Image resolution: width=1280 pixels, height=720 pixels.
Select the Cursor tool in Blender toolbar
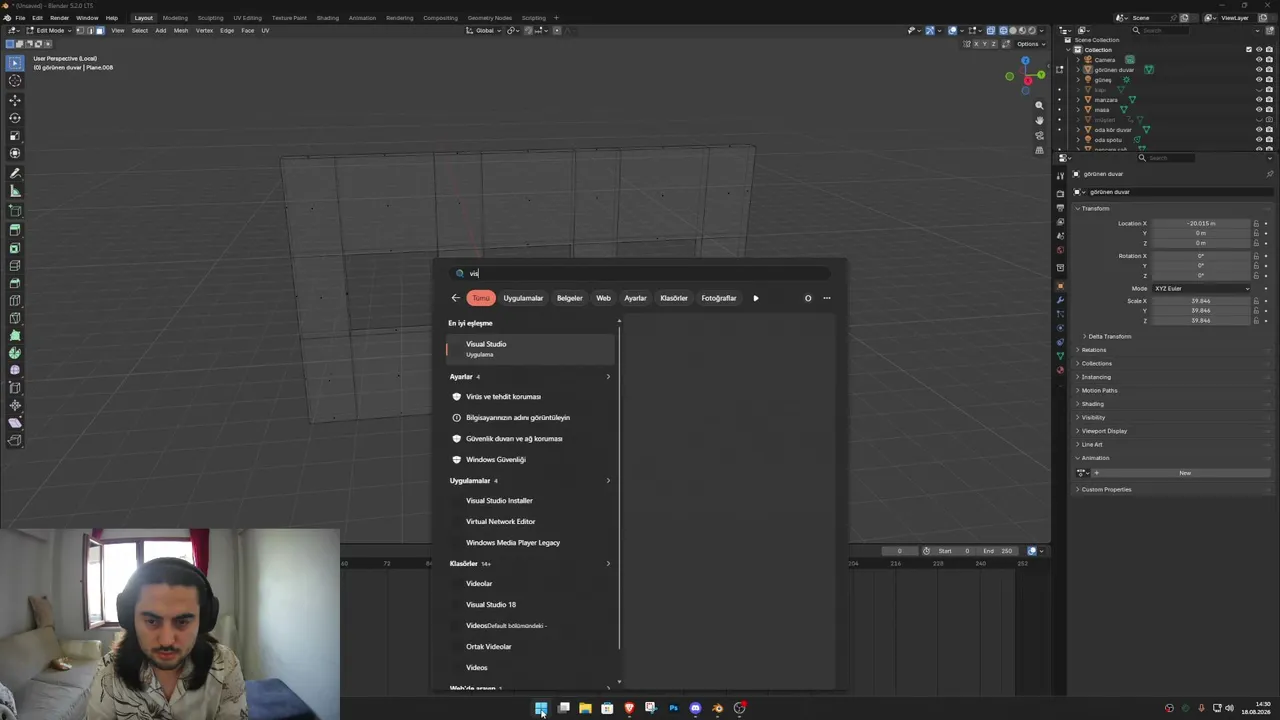pos(15,81)
